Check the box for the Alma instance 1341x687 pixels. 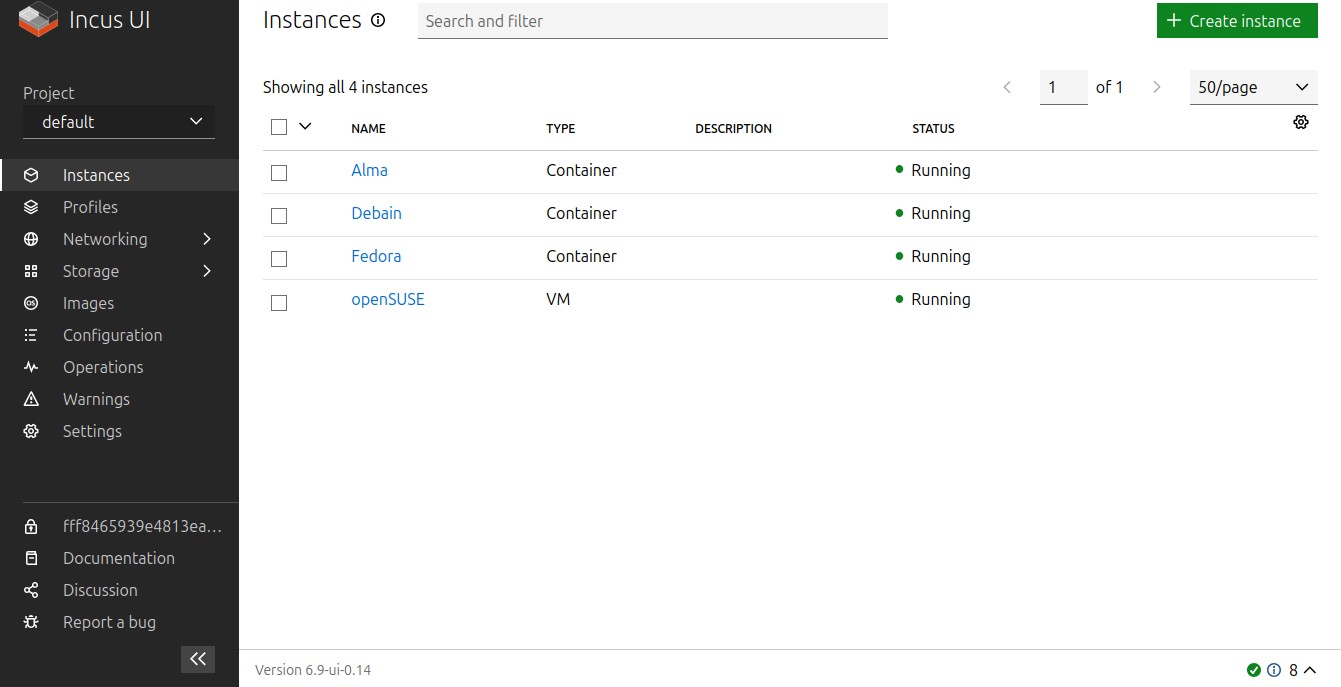[279, 172]
